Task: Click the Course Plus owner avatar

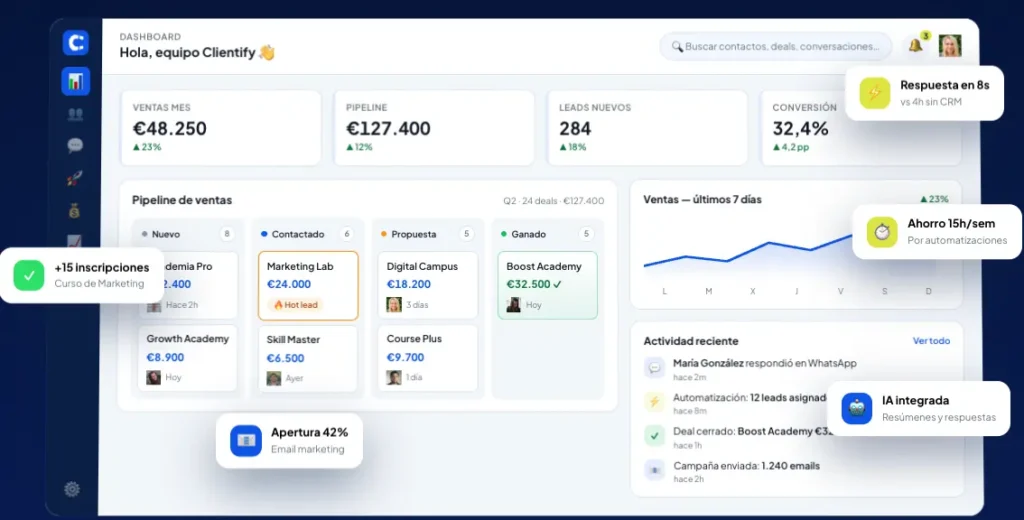Action: click(x=394, y=378)
